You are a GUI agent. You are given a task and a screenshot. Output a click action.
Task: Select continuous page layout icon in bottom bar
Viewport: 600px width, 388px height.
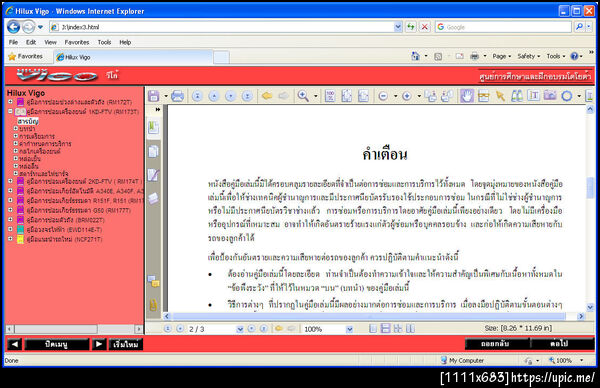pyautogui.click(x=385, y=328)
